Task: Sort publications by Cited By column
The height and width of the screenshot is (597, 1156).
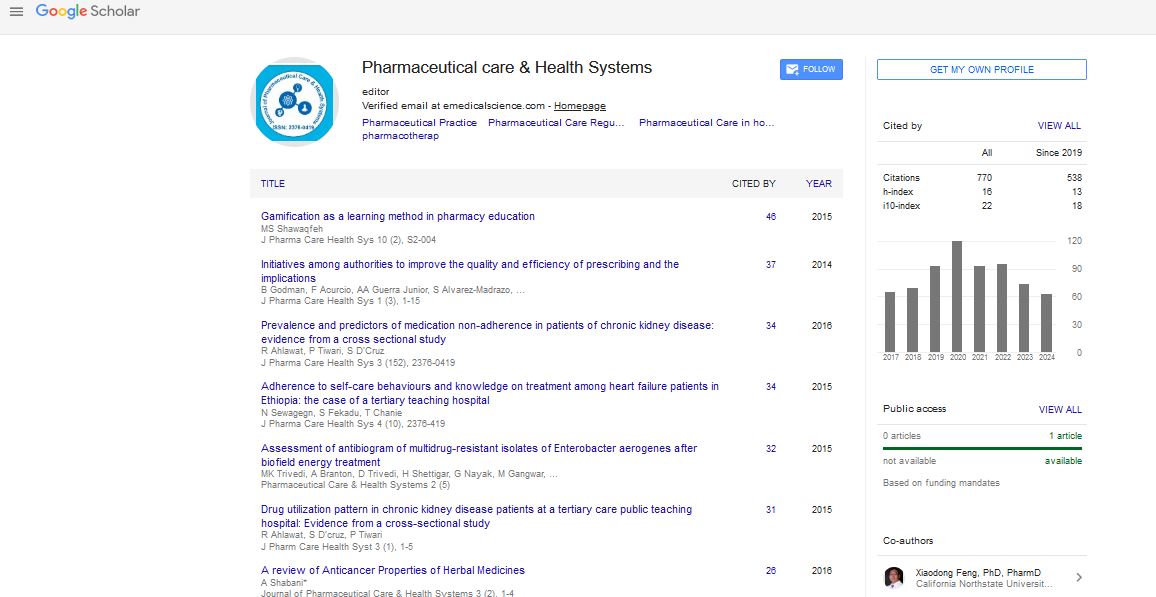Action: 753,184
